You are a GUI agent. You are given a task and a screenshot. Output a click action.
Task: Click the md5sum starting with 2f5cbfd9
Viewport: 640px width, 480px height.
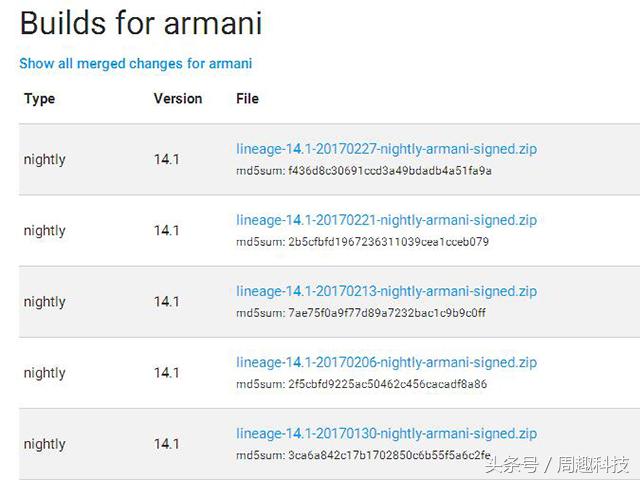point(361,384)
